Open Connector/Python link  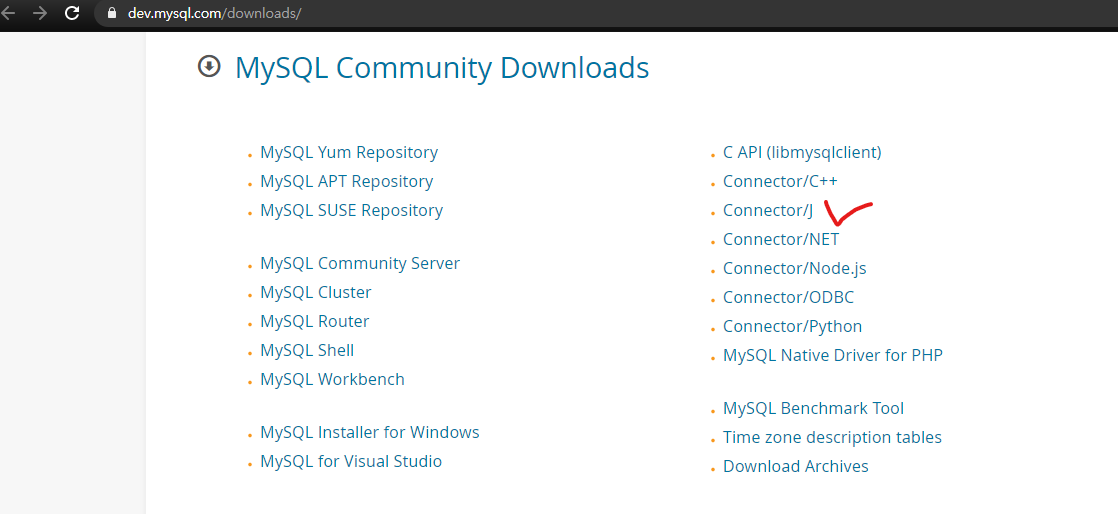pyautogui.click(x=792, y=327)
